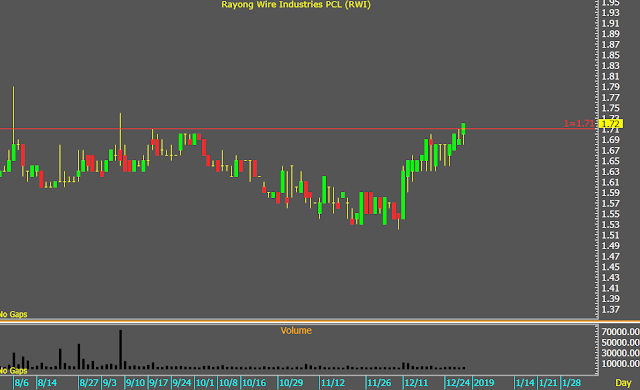
Task: Click the 12/11 date label on time axis
Action: coord(416,383)
